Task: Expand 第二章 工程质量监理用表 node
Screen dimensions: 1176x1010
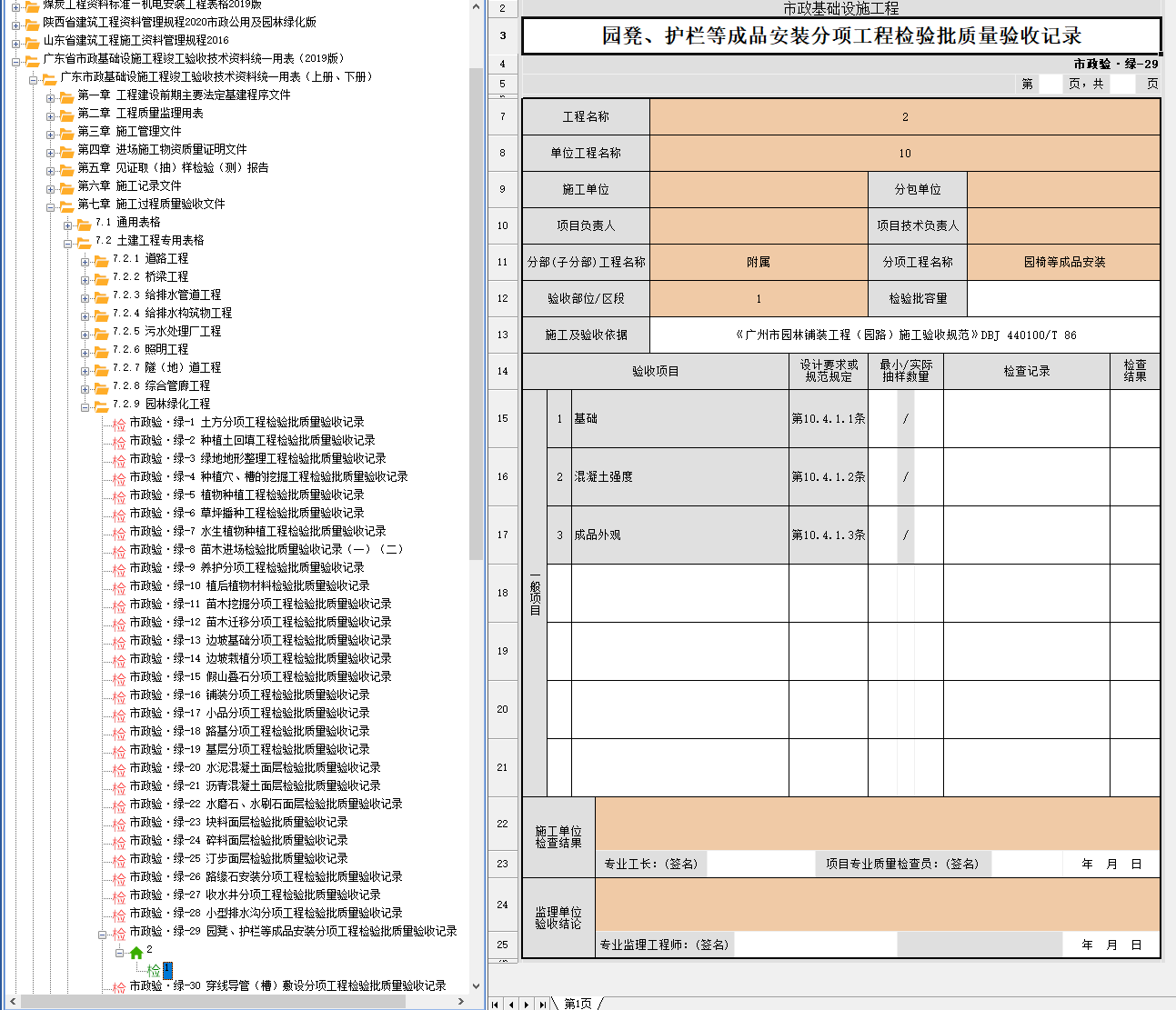Action: (51, 115)
